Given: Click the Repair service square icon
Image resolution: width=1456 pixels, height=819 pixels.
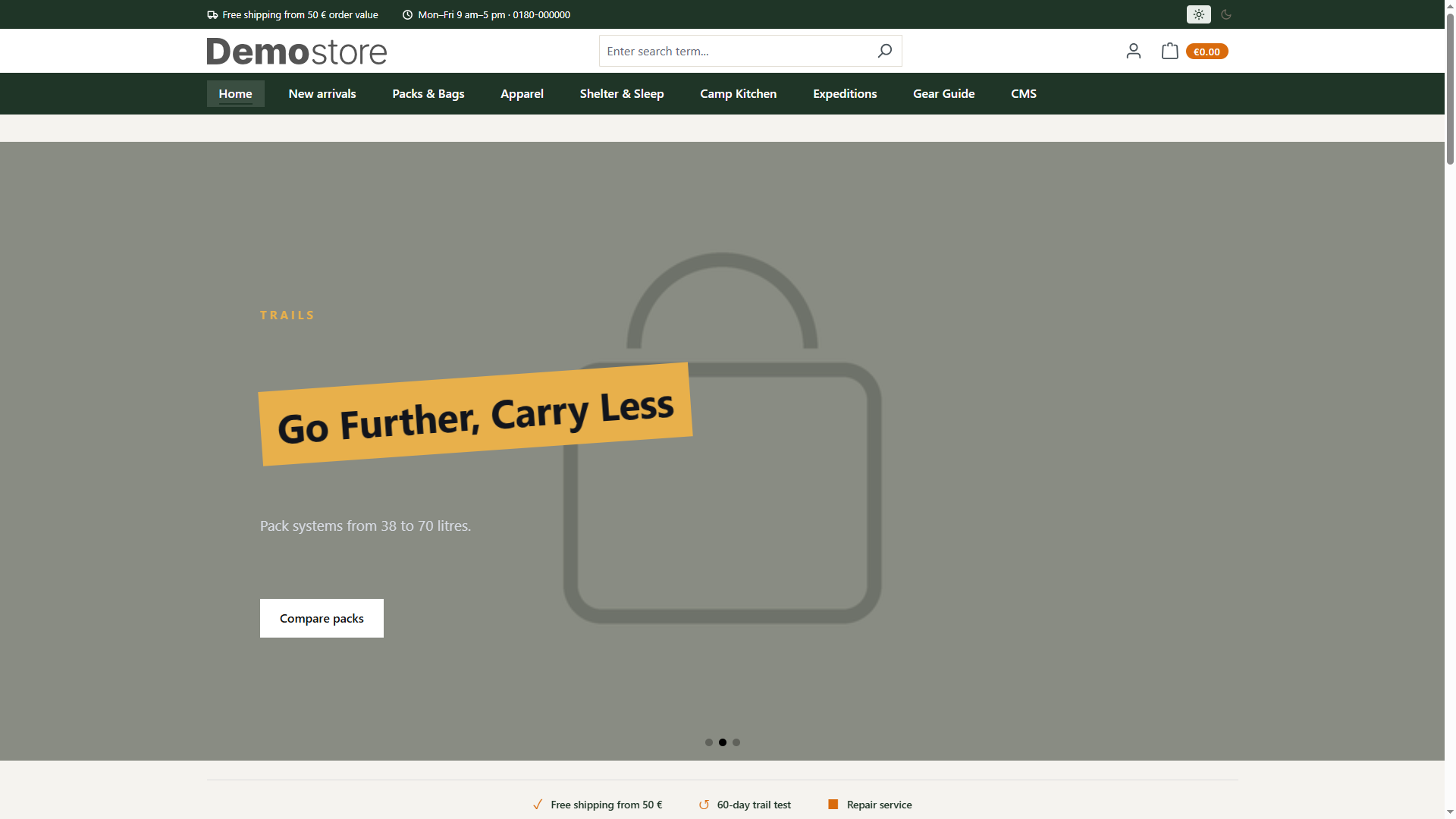Looking at the screenshot, I should [833, 804].
